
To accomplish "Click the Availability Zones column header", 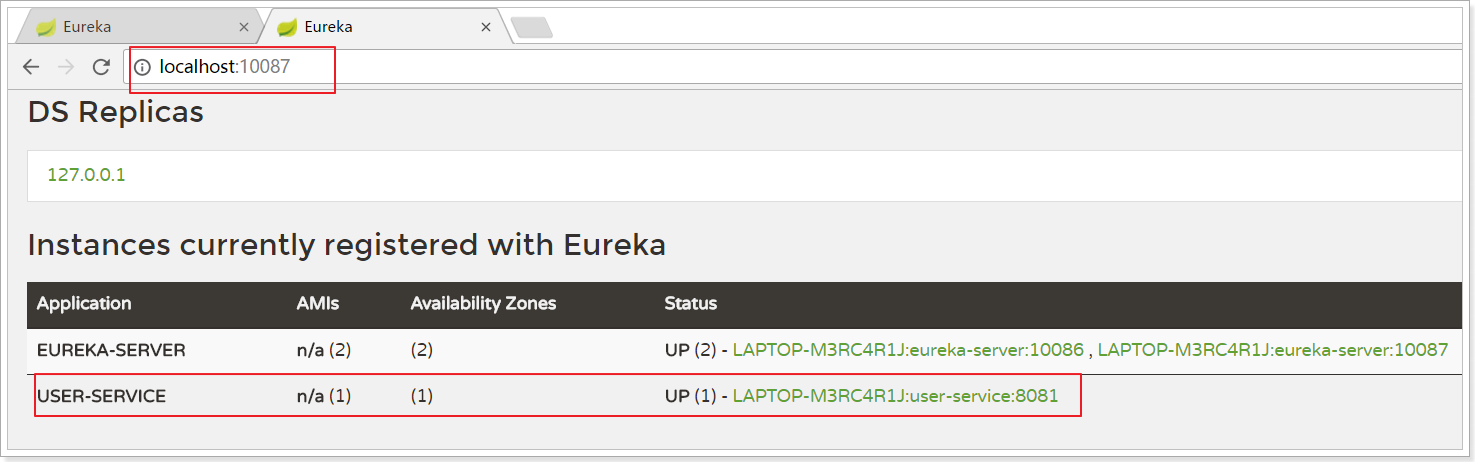I will click(483, 303).
